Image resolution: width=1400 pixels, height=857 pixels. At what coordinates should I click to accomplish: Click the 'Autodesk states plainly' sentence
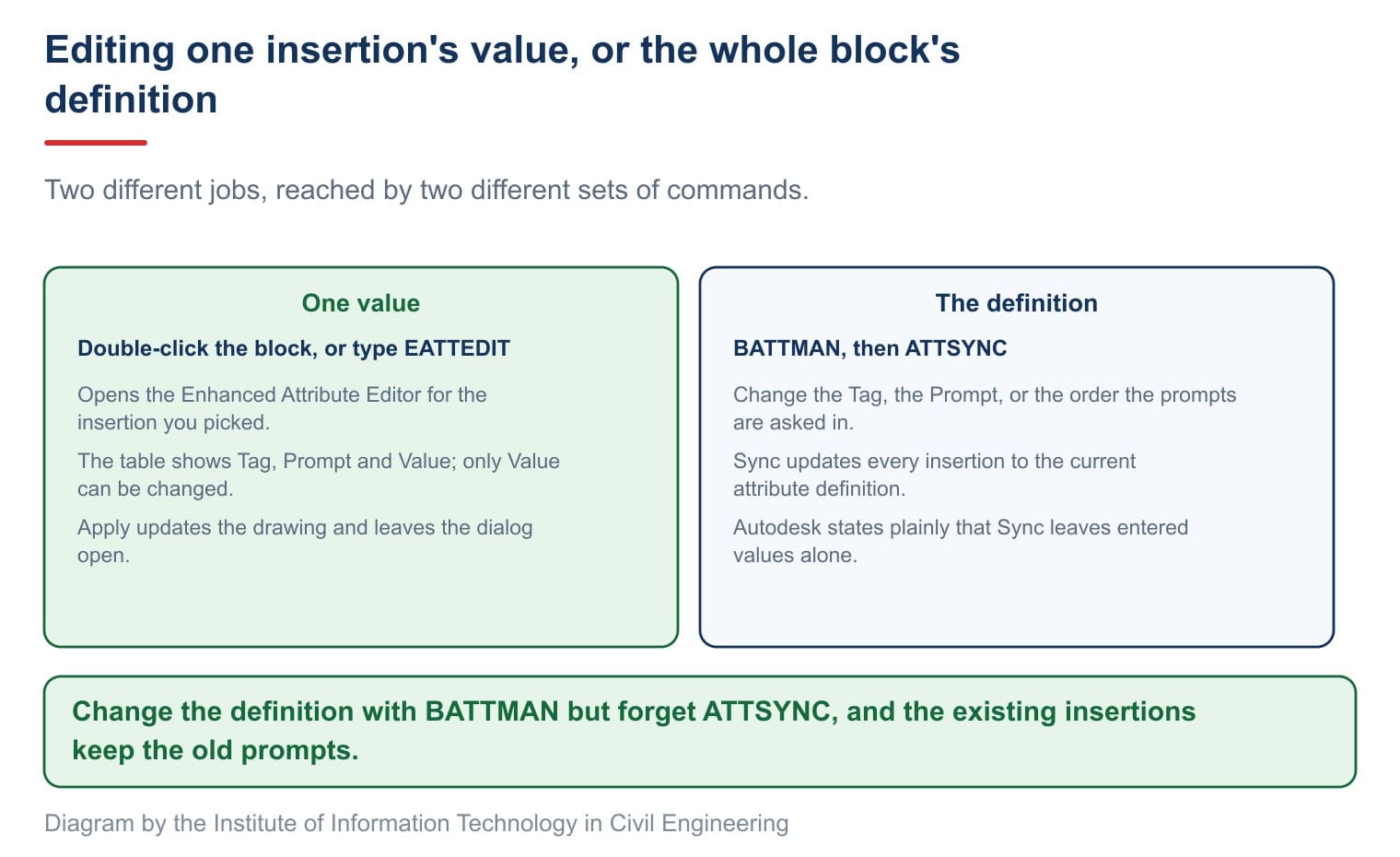(961, 541)
